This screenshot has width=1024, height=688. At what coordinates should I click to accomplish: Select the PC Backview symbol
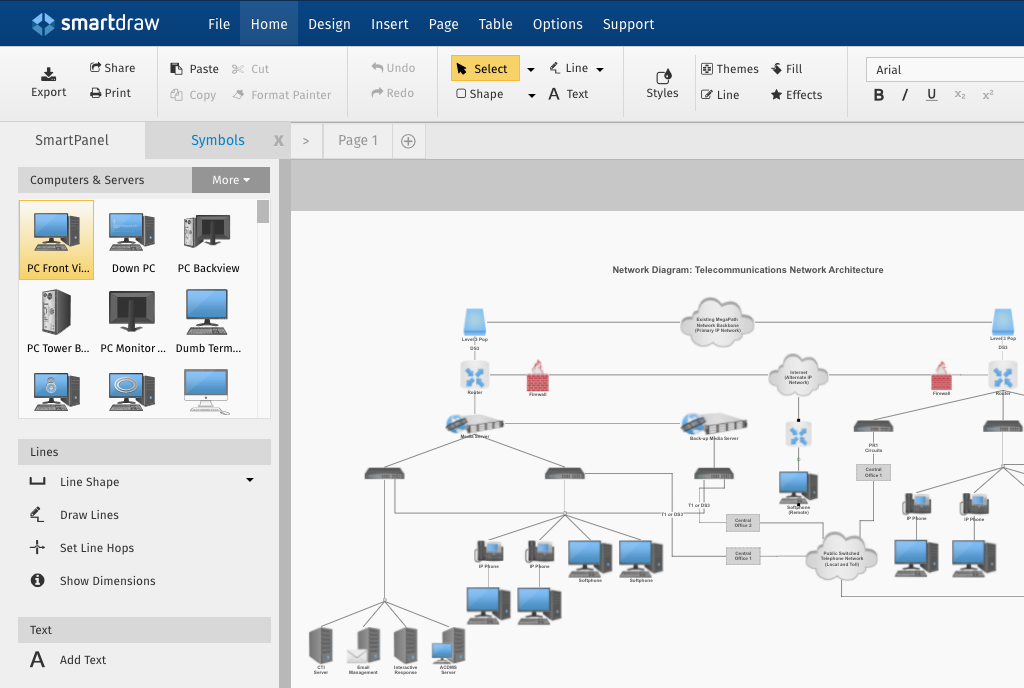208,240
